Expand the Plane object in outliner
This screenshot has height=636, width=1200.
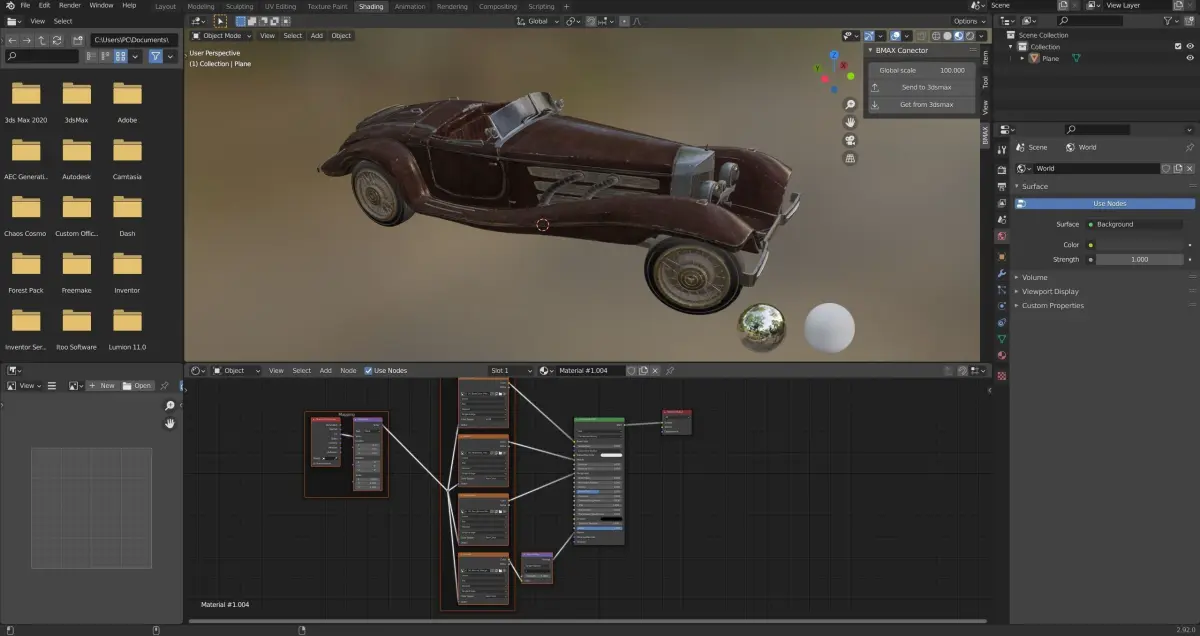1022,59
